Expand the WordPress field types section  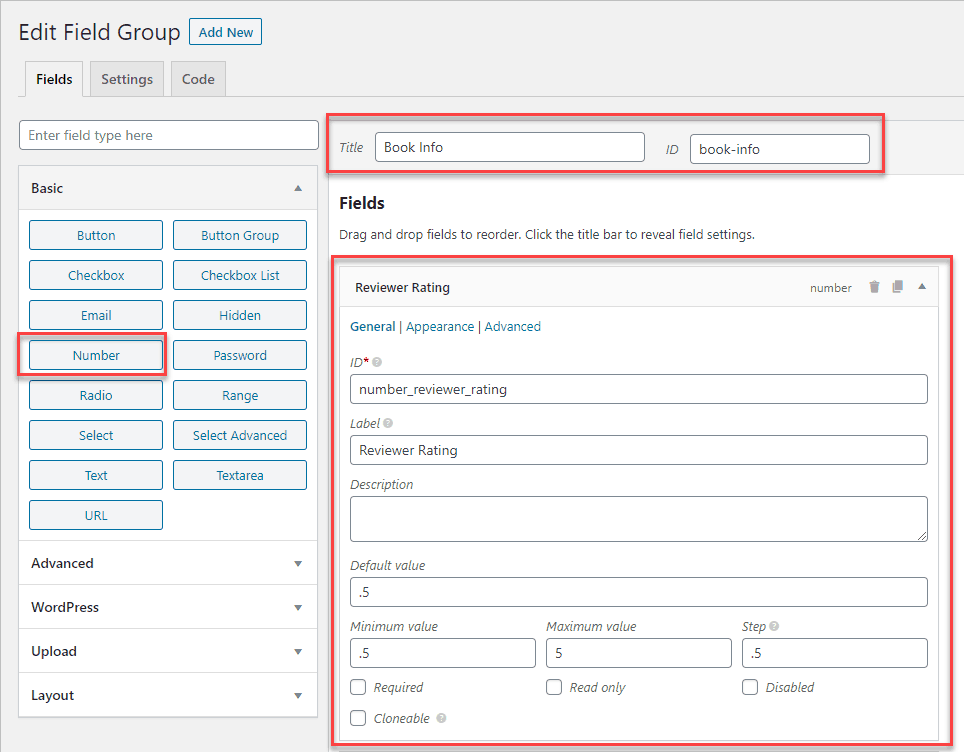[x=297, y=608]
